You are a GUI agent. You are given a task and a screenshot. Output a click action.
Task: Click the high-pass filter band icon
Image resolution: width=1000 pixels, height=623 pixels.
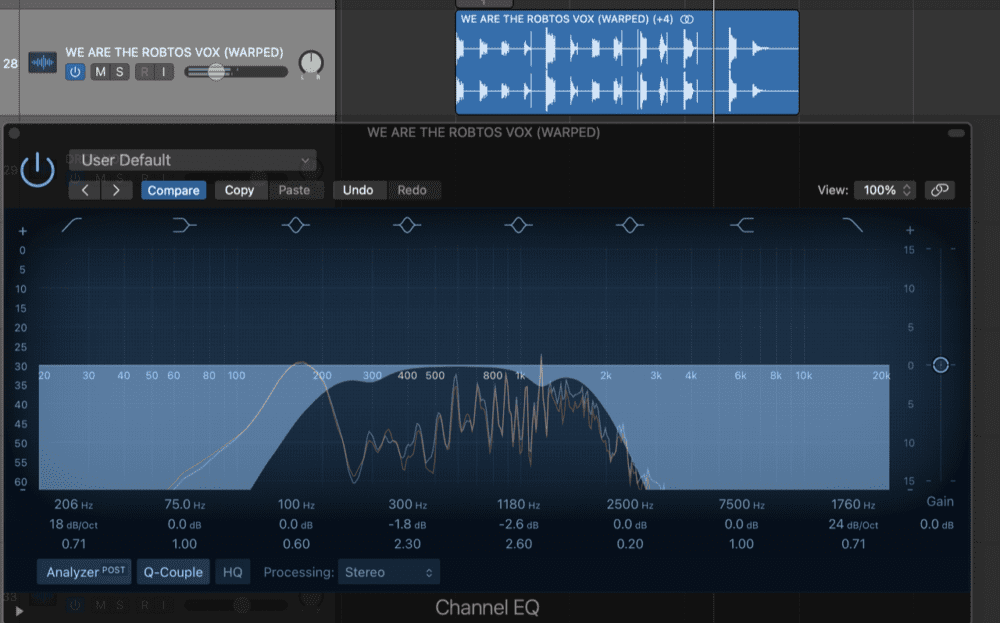coord(73,226)
